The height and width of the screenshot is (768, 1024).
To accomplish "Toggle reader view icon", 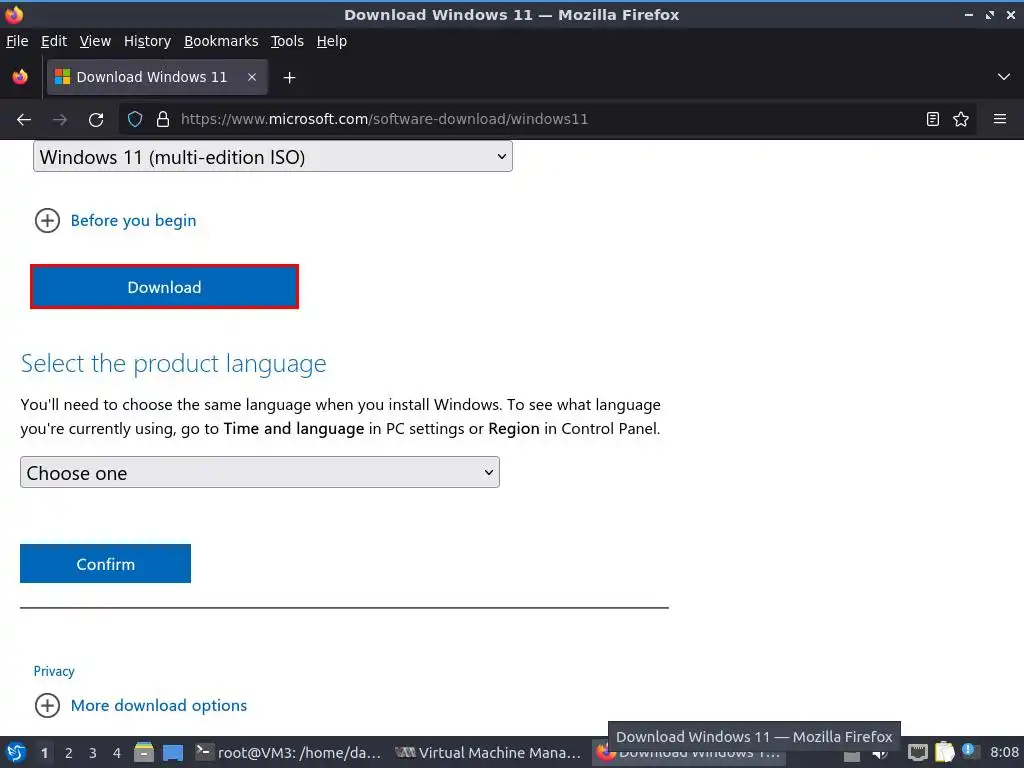I will pyautogui.click(x=933, y=119).
